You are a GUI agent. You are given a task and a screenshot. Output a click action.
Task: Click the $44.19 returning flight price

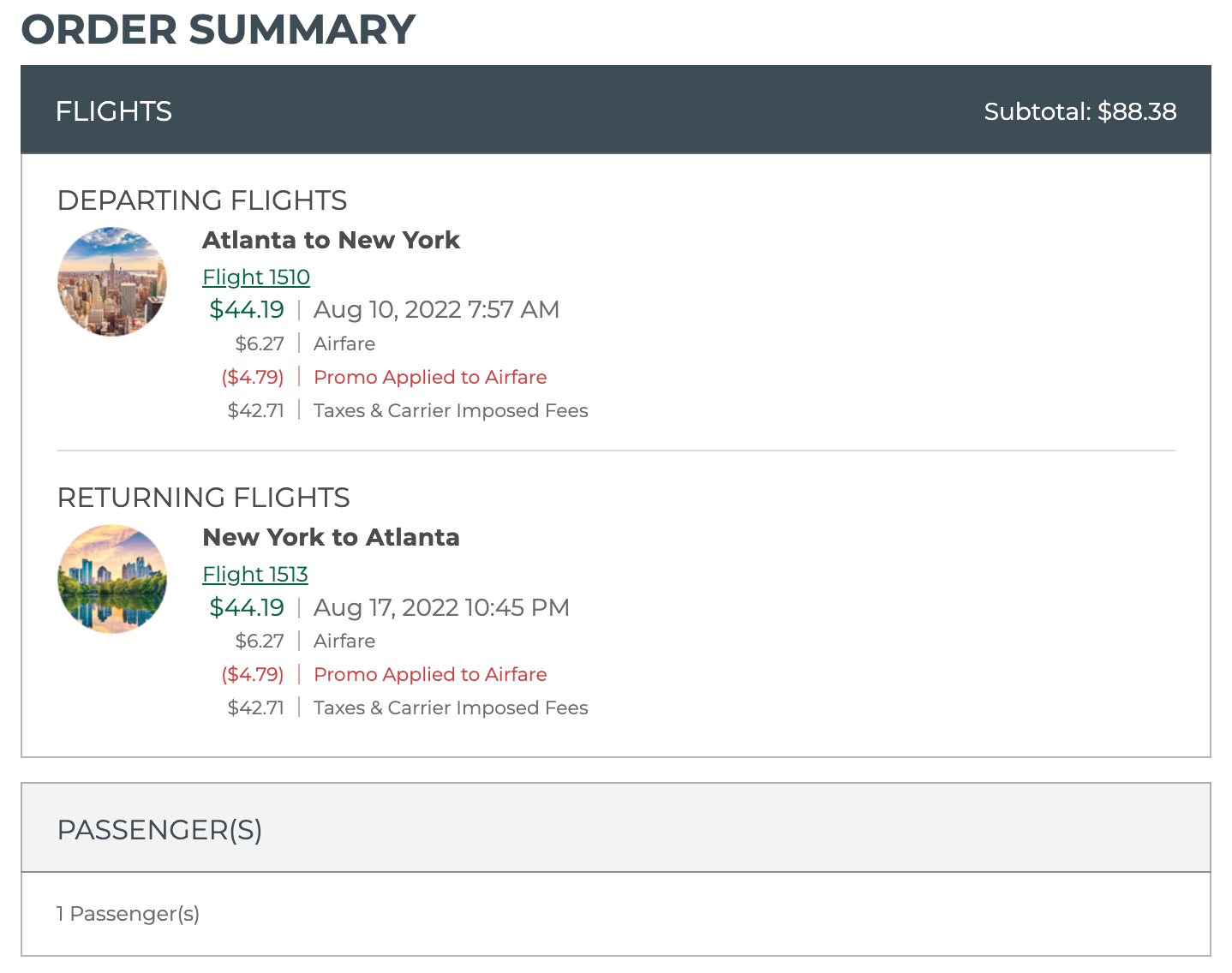[248, 607]
